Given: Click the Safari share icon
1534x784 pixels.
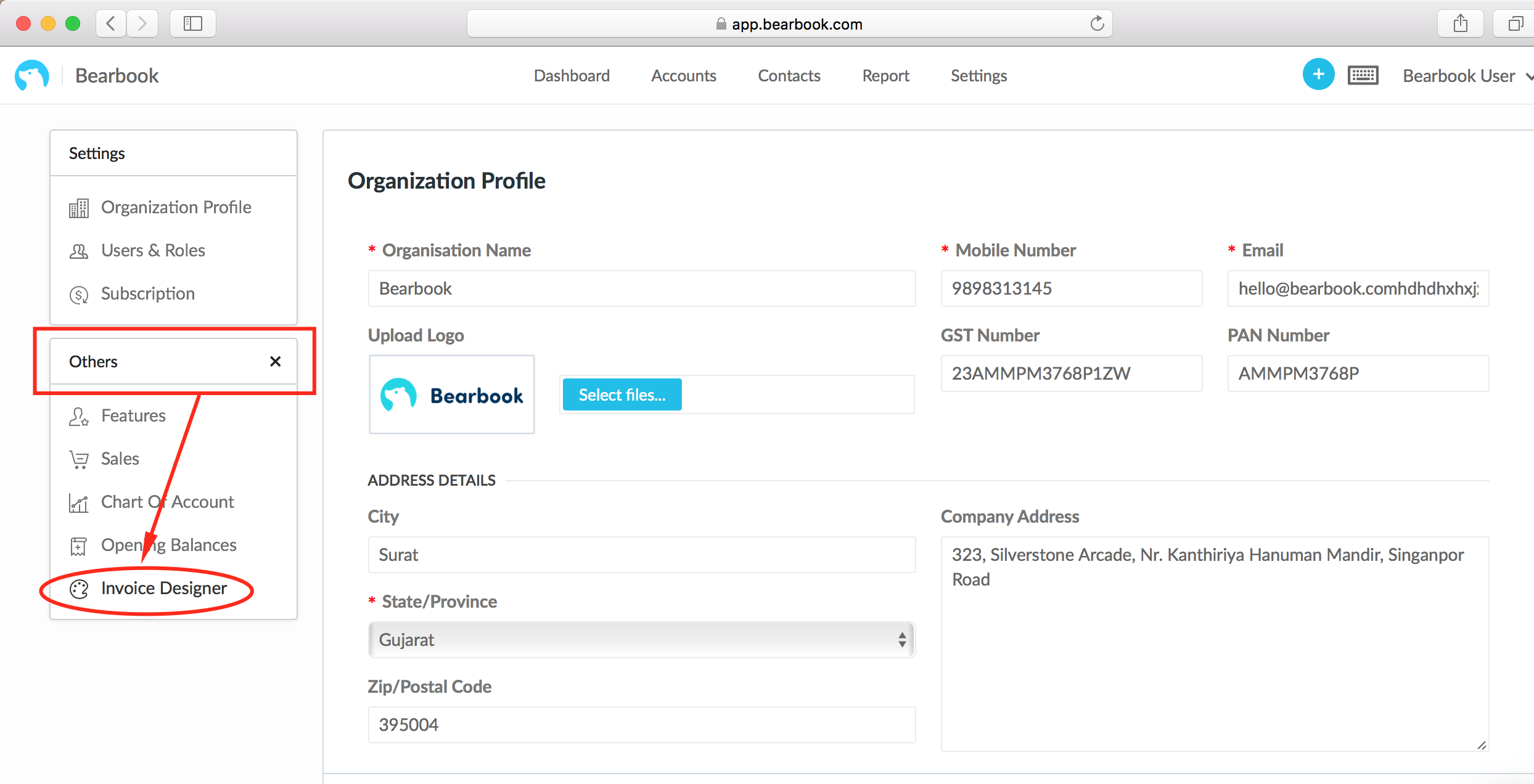Looking at the screenshot, I should 1460,23.
